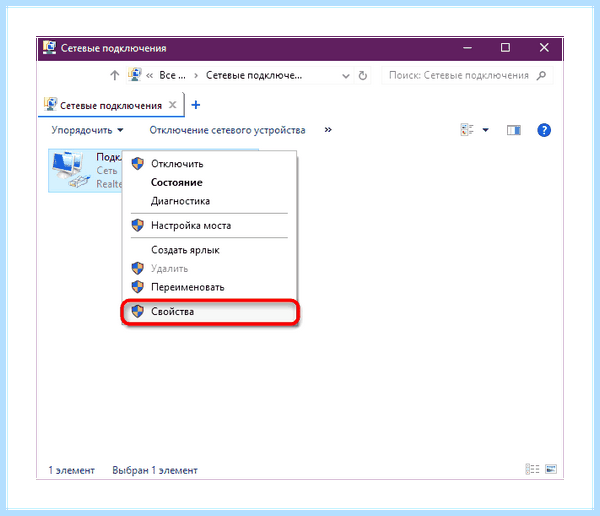Open Свойства from context menu

coord(209,311)
